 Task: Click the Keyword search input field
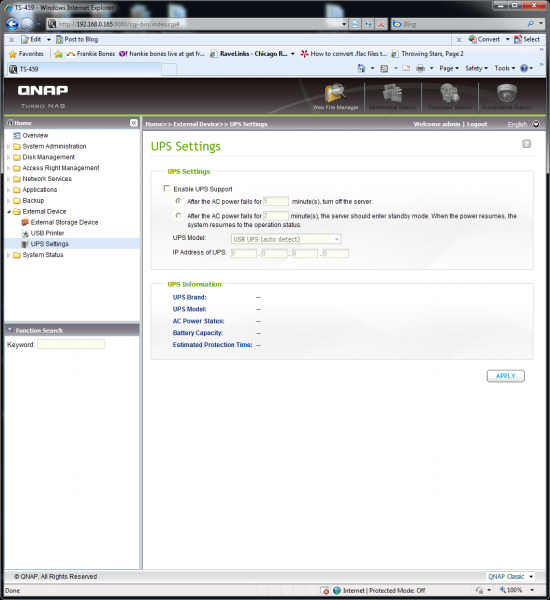pos(71,344)
